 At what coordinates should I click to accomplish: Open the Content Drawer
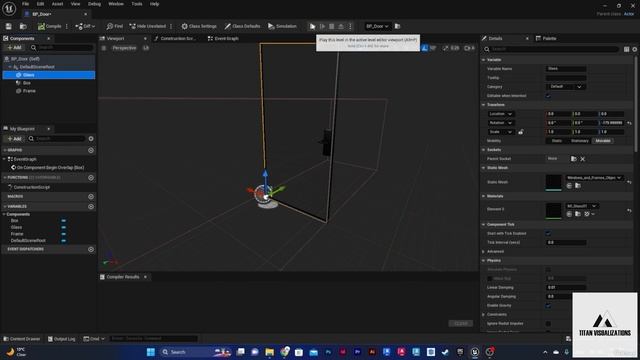[22, 339]
